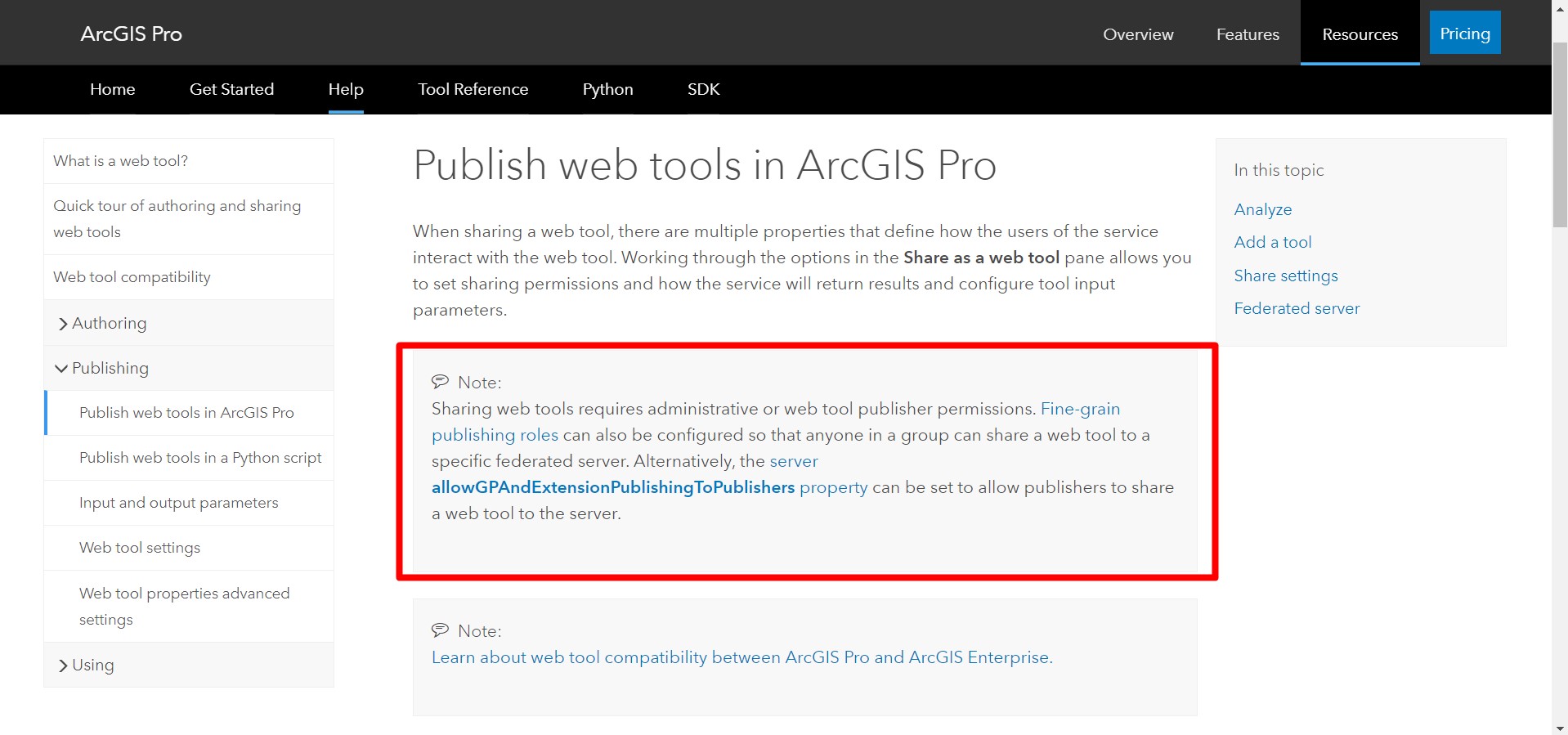Viewport: 1568px width, 735px height.
Task: Jump to Add a tool section
Action: point(1273,242)
